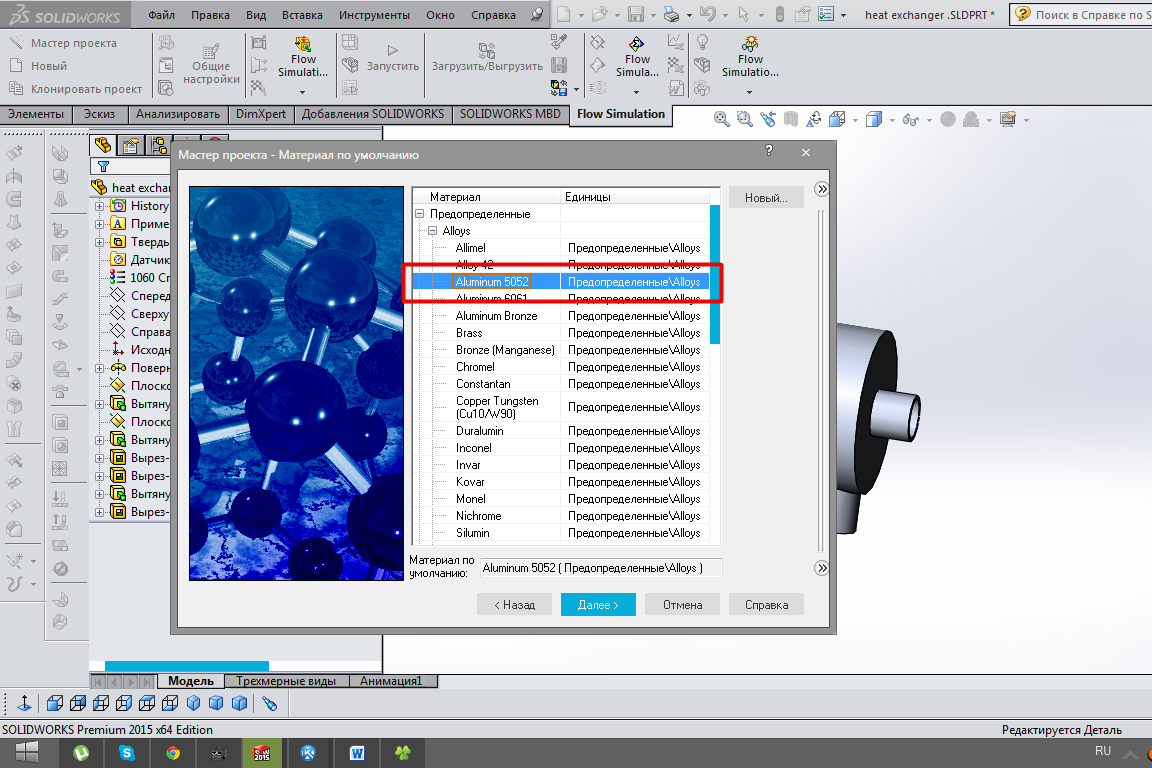This screenshot has height=768, width=1152.
Task: Open the Display Style dropdown arrow
Action: tap(892, 120)
